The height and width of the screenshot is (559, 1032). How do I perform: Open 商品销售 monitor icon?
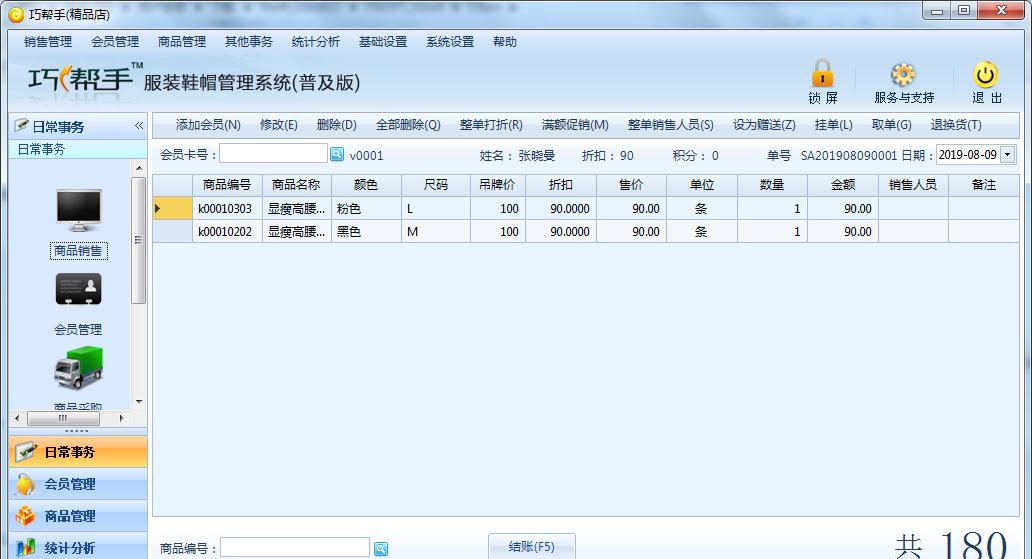79,210
